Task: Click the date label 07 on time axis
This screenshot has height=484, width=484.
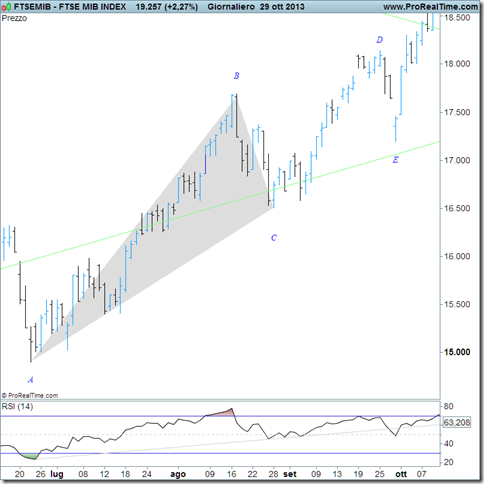Action: click(x=422, y=474)
